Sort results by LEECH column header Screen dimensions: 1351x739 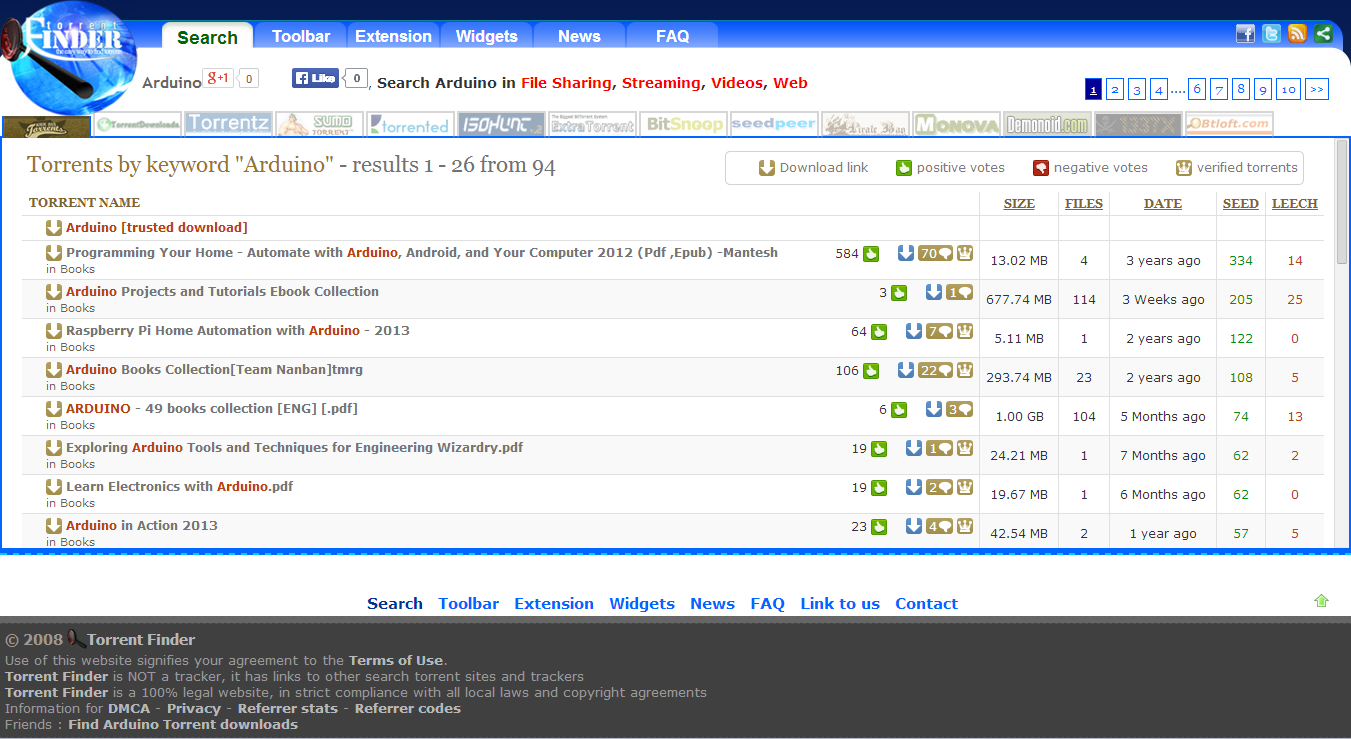click(1295, 204)
